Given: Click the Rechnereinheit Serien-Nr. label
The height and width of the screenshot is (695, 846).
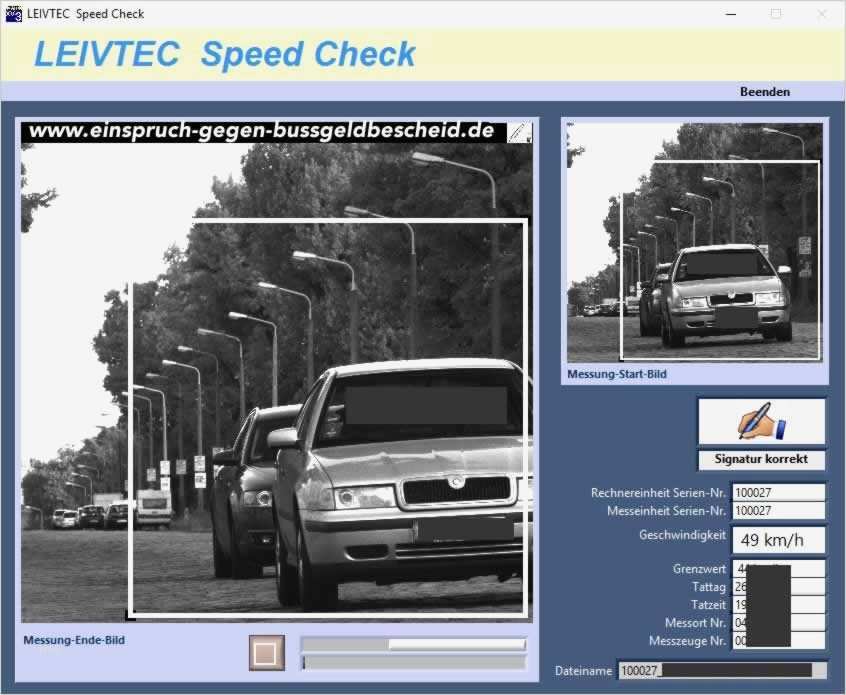Looking at the screenshot, I should pos(658,493).
